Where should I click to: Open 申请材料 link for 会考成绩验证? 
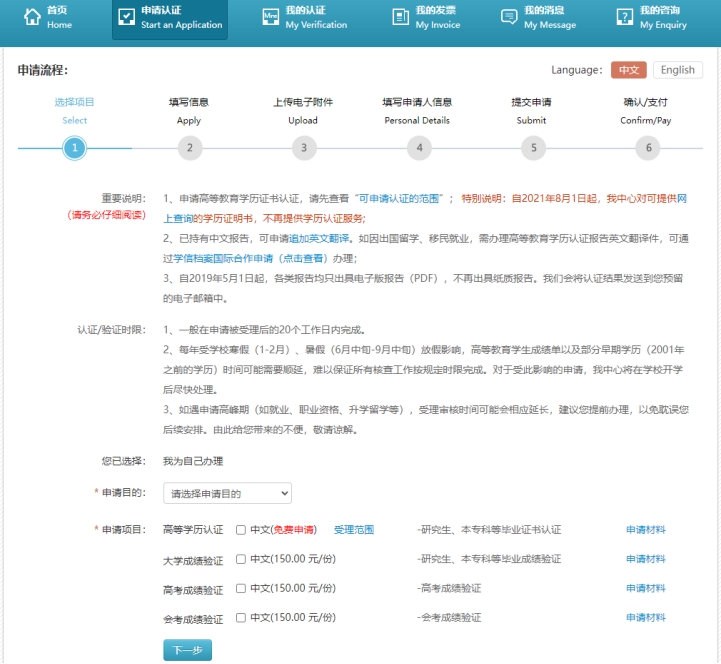coord(645,618)
